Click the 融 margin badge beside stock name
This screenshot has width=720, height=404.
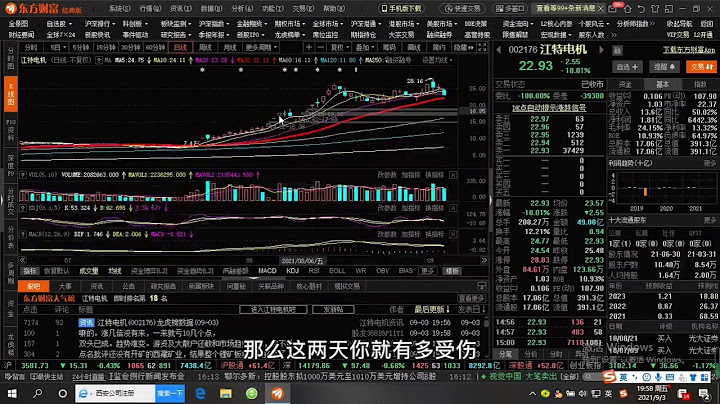click(618, 50)
